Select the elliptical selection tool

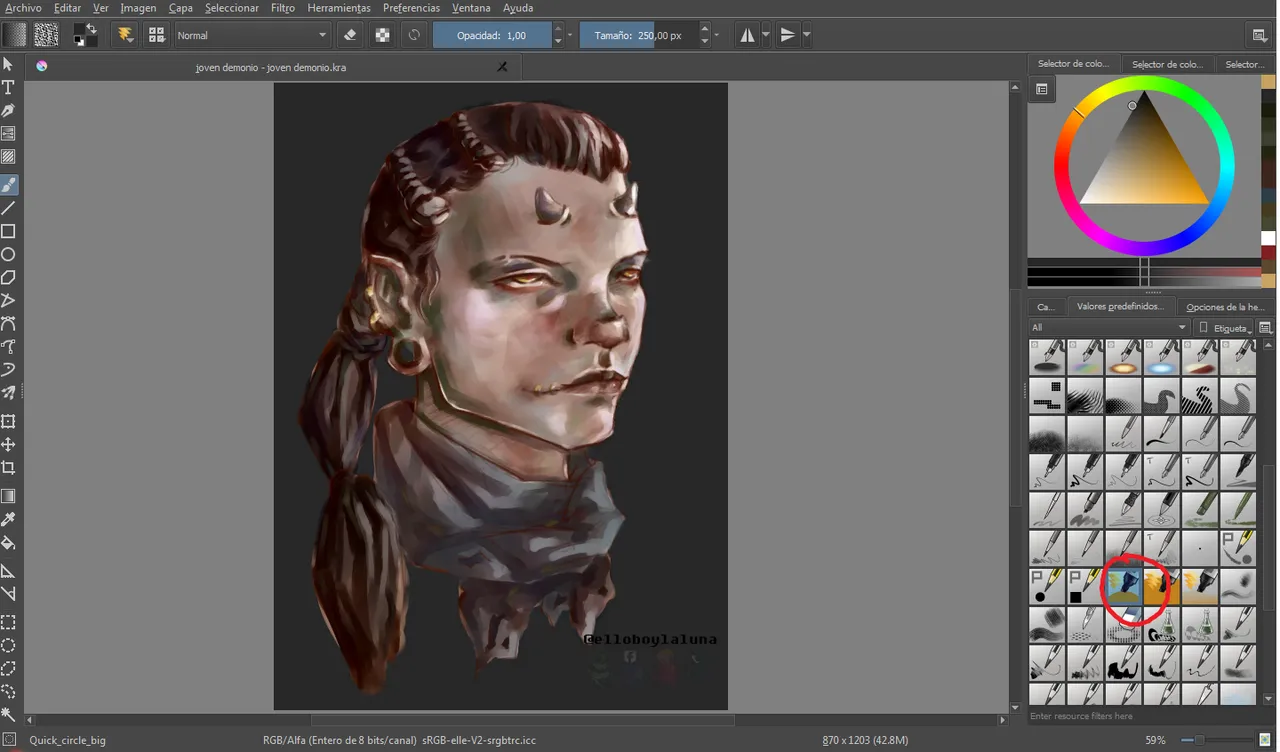click(8, 645)
